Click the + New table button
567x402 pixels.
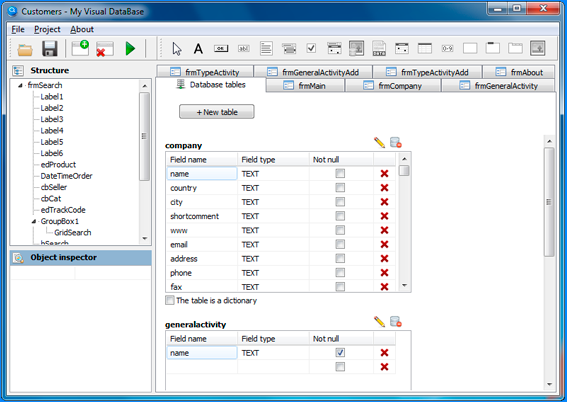click(217, 112)
